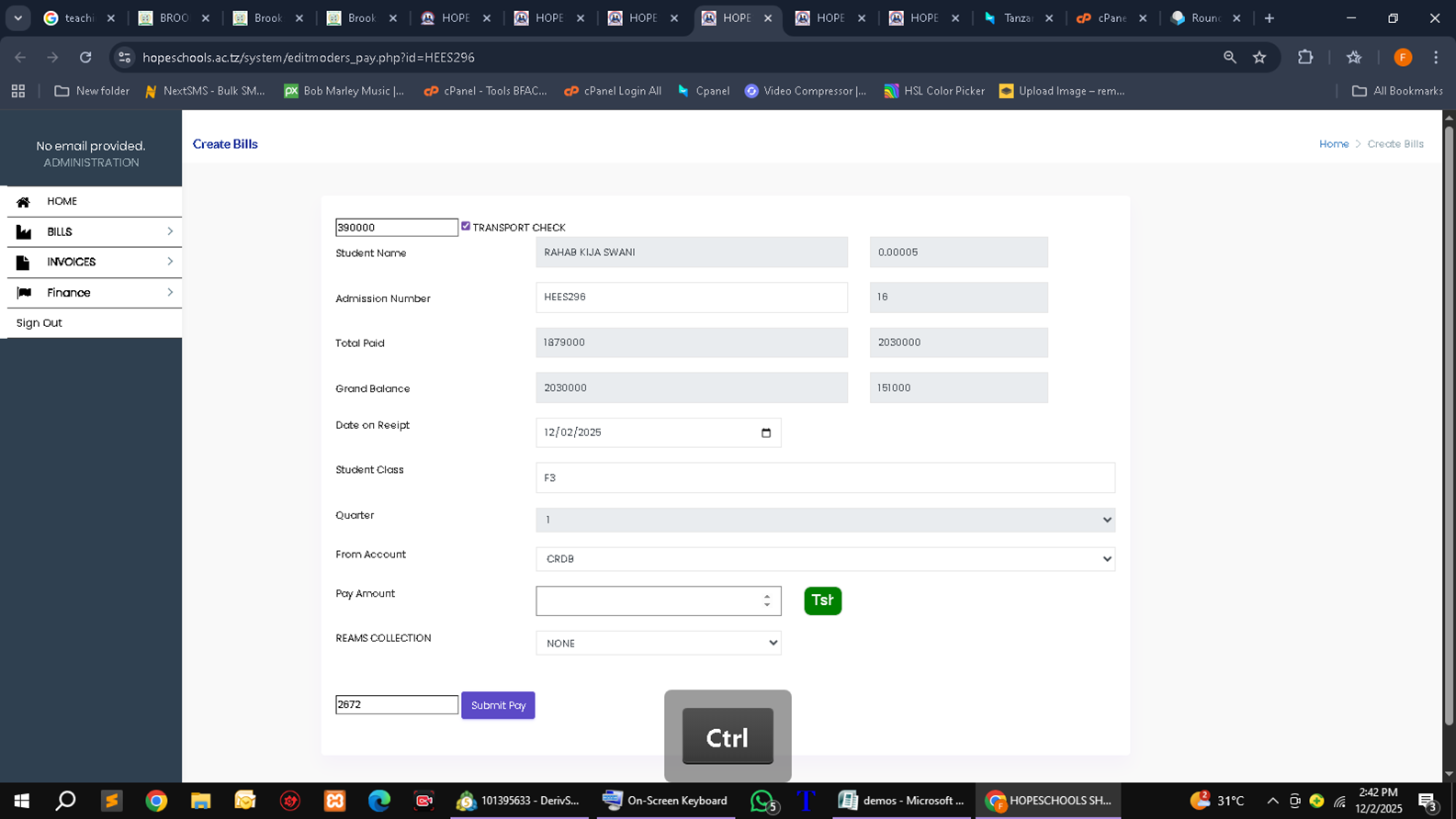
Task: Expand the REAMS COLLECTION dropdown
Action: [x=658, y=644]
